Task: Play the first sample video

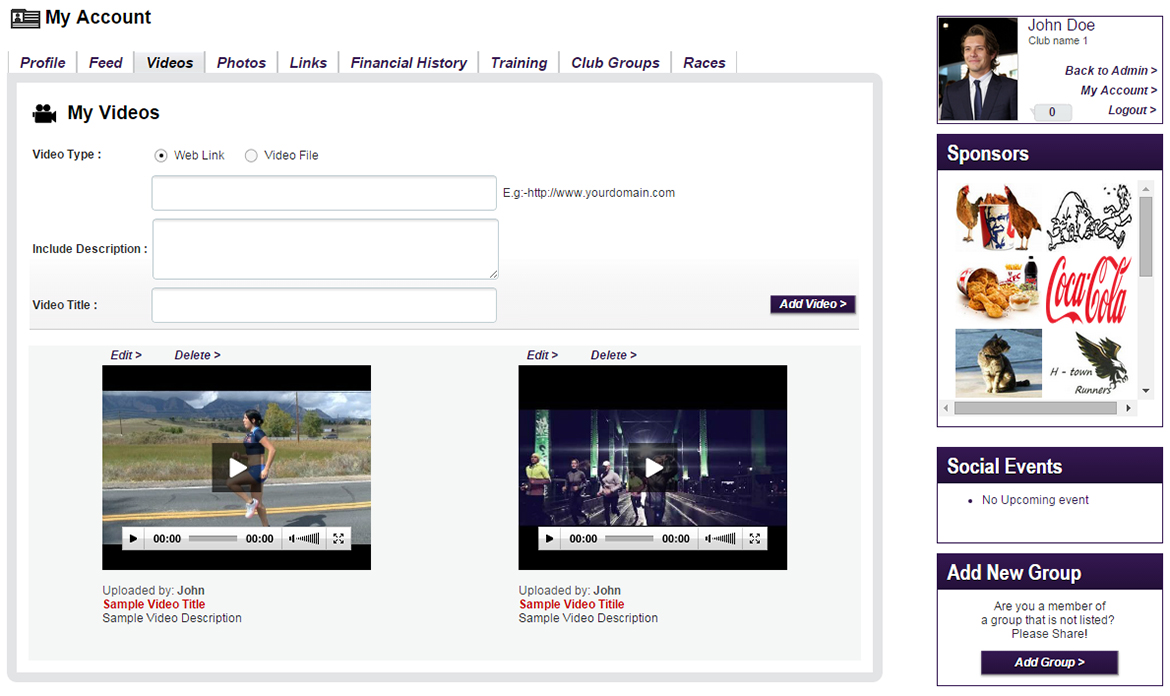Action: pyautogui.click(x=236, y=466)
